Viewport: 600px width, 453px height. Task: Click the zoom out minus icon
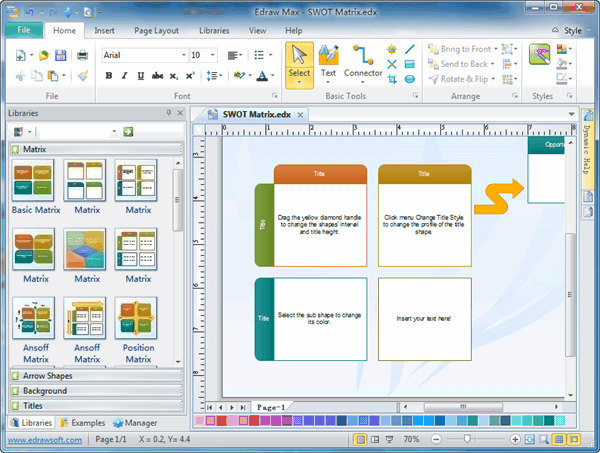[x=436, y=439]
